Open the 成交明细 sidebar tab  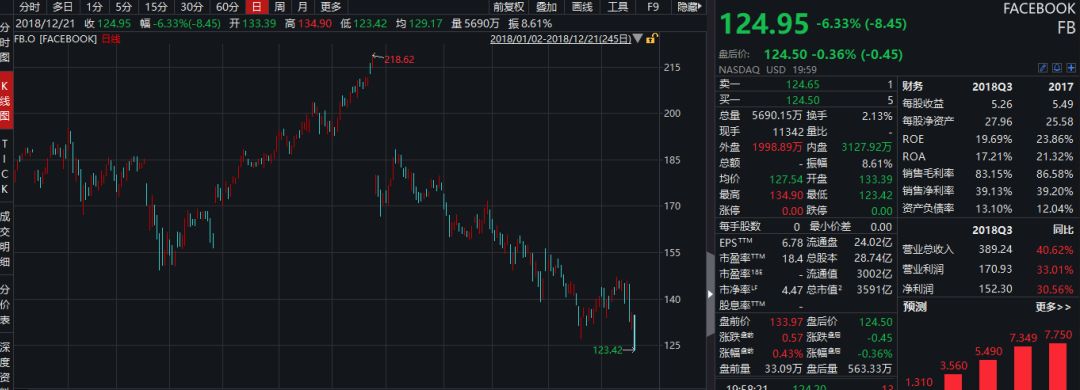6,238
